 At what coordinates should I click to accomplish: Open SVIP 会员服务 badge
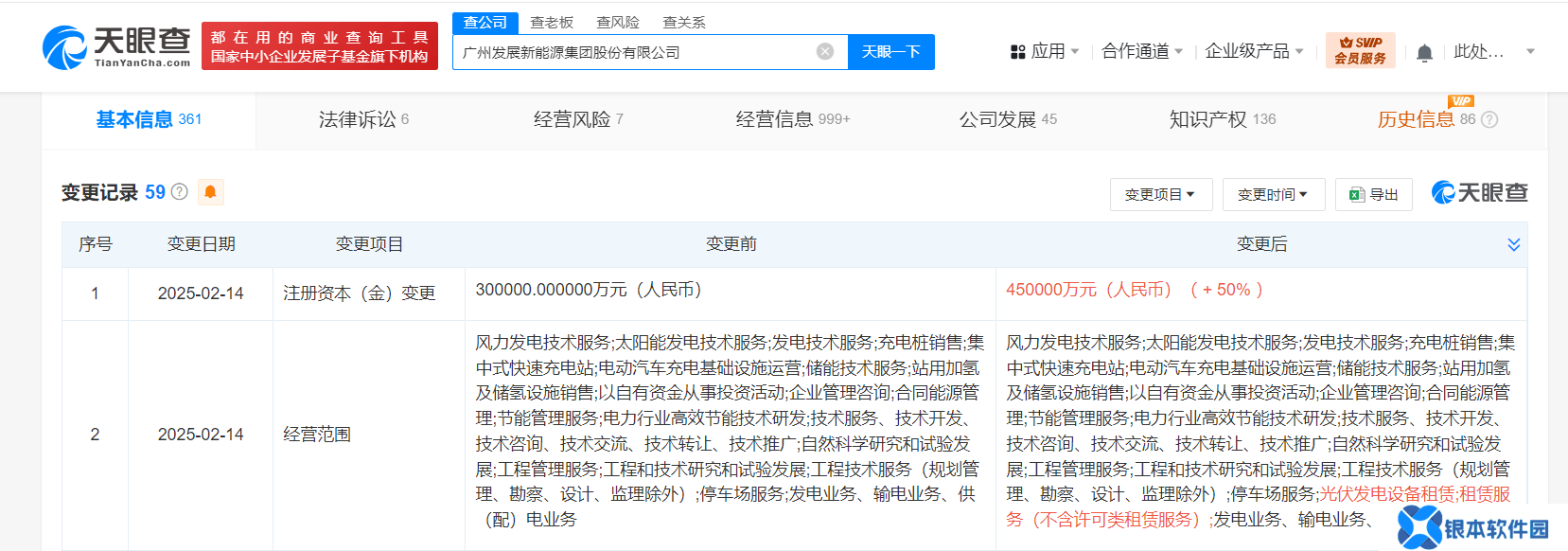coord(1361,51)
